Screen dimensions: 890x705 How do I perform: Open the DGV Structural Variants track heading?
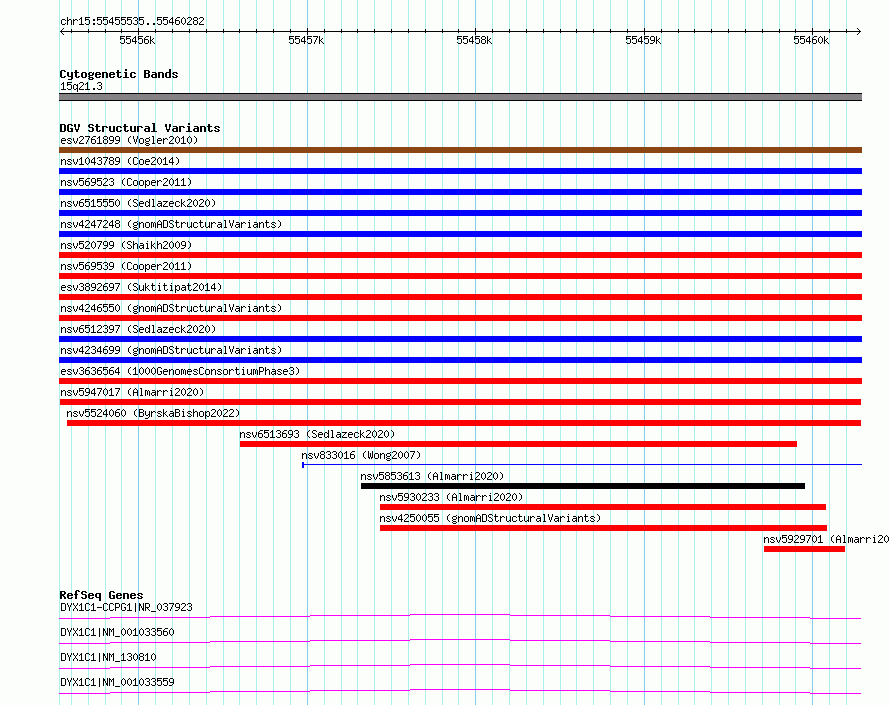tap(140, 128)
